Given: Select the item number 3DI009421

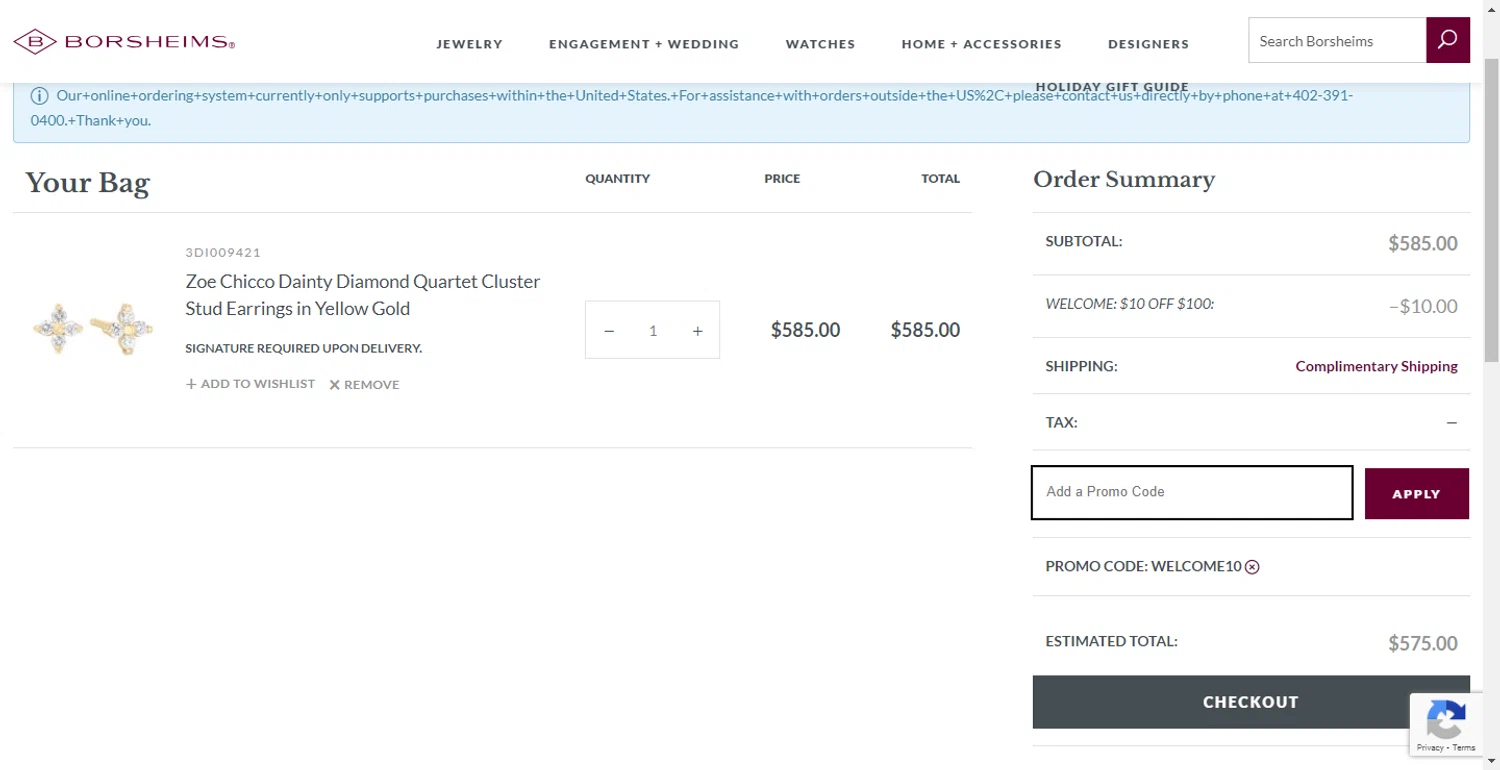Looking at the screenshot, I should coord(223,252).
